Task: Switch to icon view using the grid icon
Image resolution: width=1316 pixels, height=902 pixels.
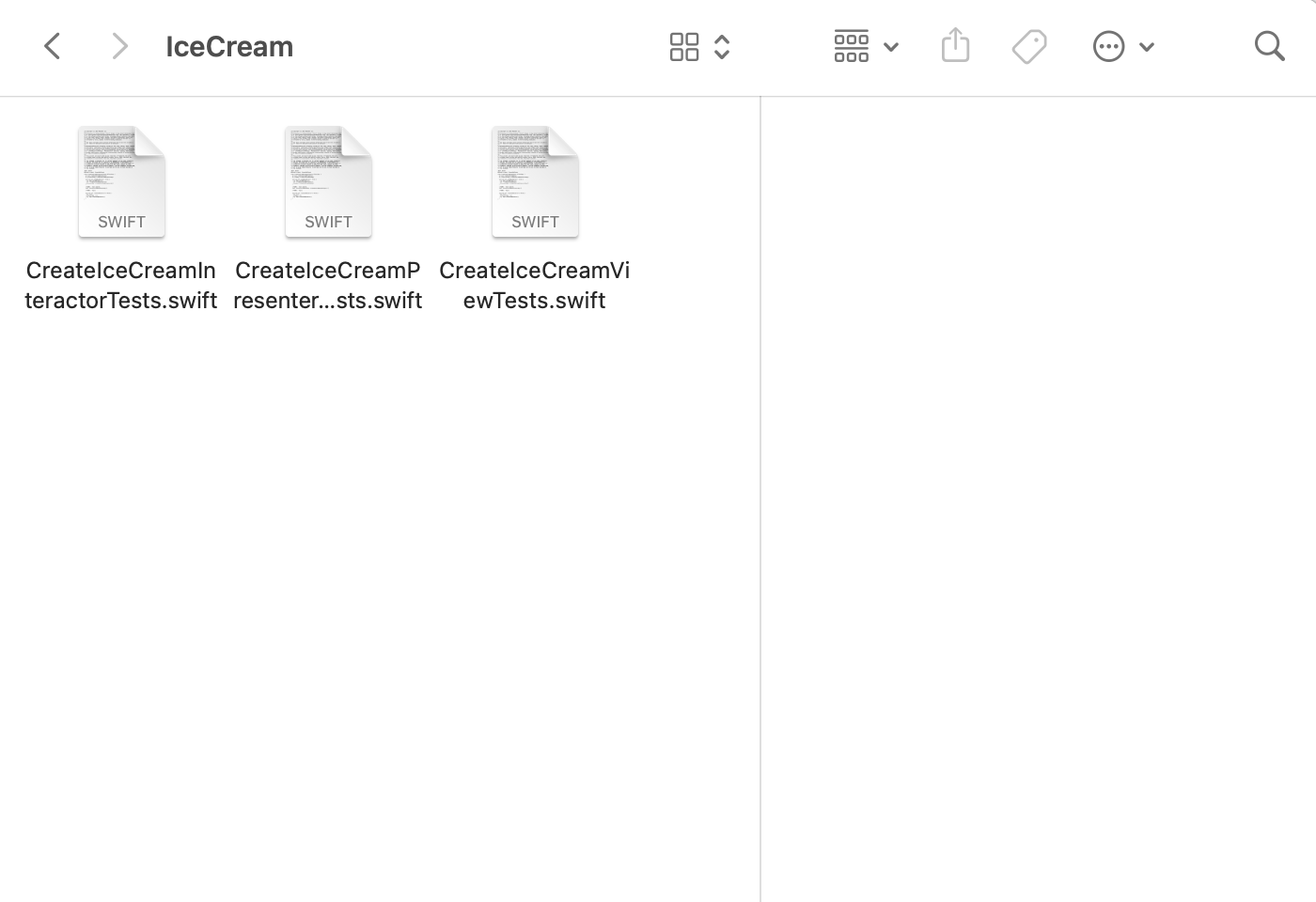Action: tap(684, 46)
